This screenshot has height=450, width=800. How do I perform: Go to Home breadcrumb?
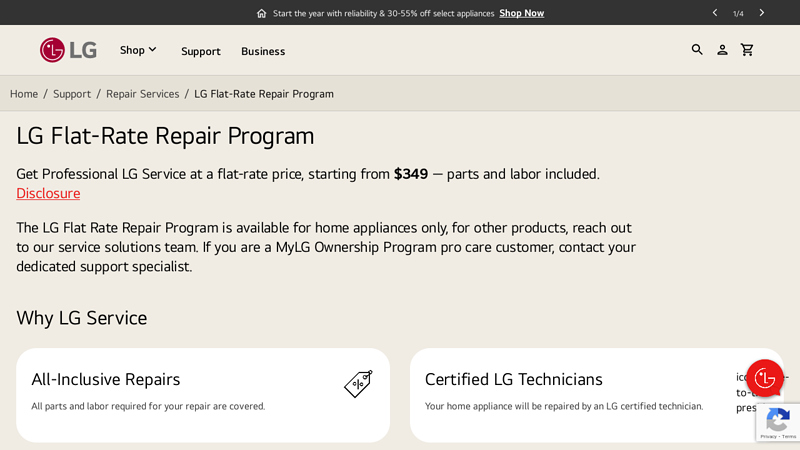tap(24, 94)
